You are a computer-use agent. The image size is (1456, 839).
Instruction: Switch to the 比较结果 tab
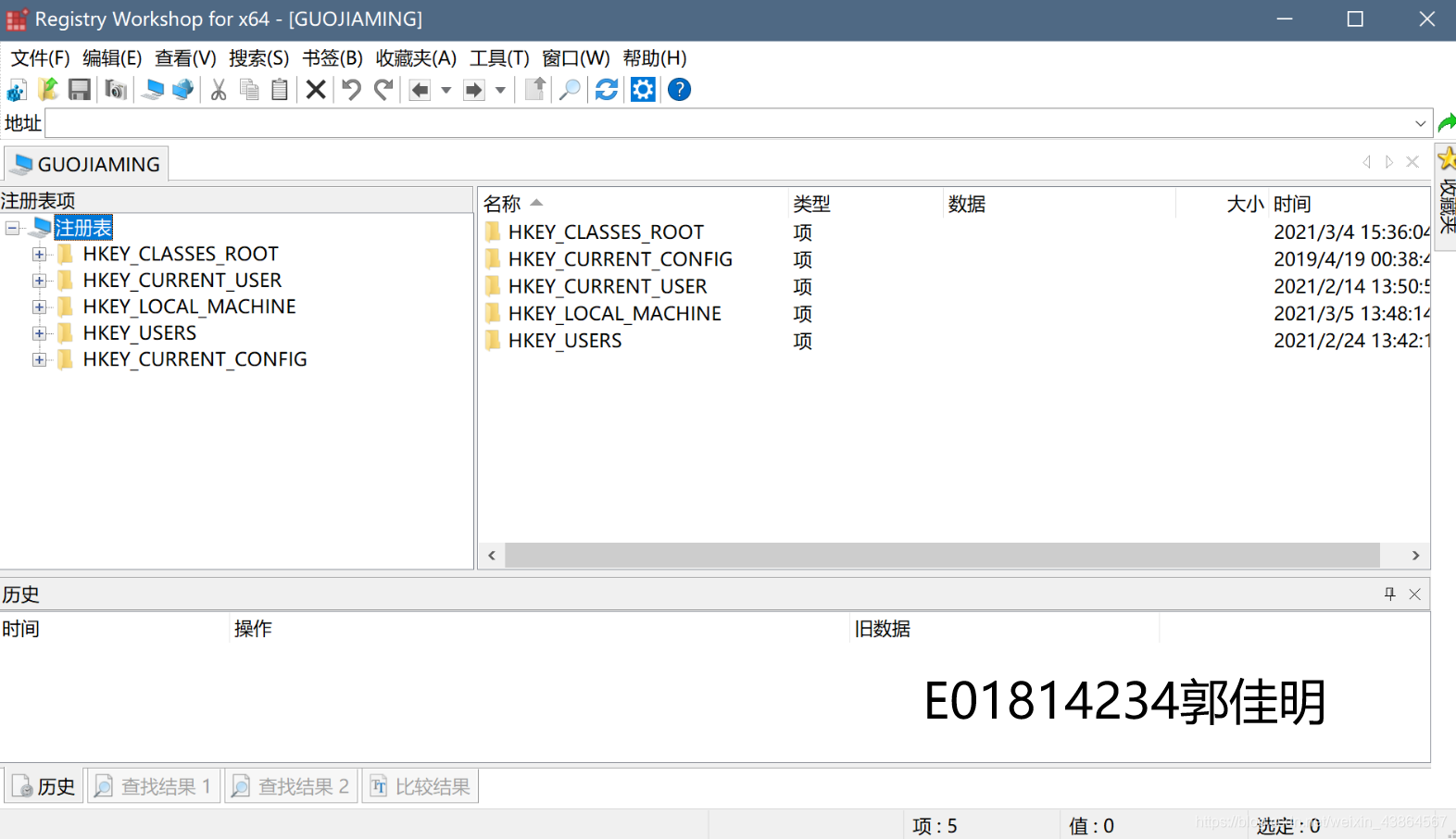420,786
